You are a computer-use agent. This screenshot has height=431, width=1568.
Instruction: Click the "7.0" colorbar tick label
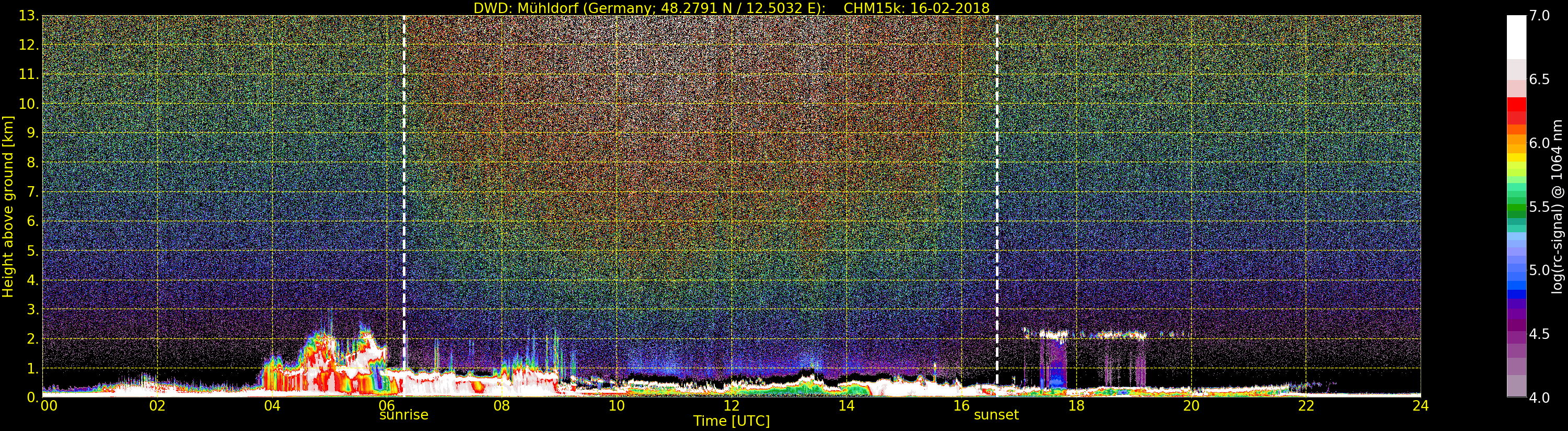[x=1539, y=16]
